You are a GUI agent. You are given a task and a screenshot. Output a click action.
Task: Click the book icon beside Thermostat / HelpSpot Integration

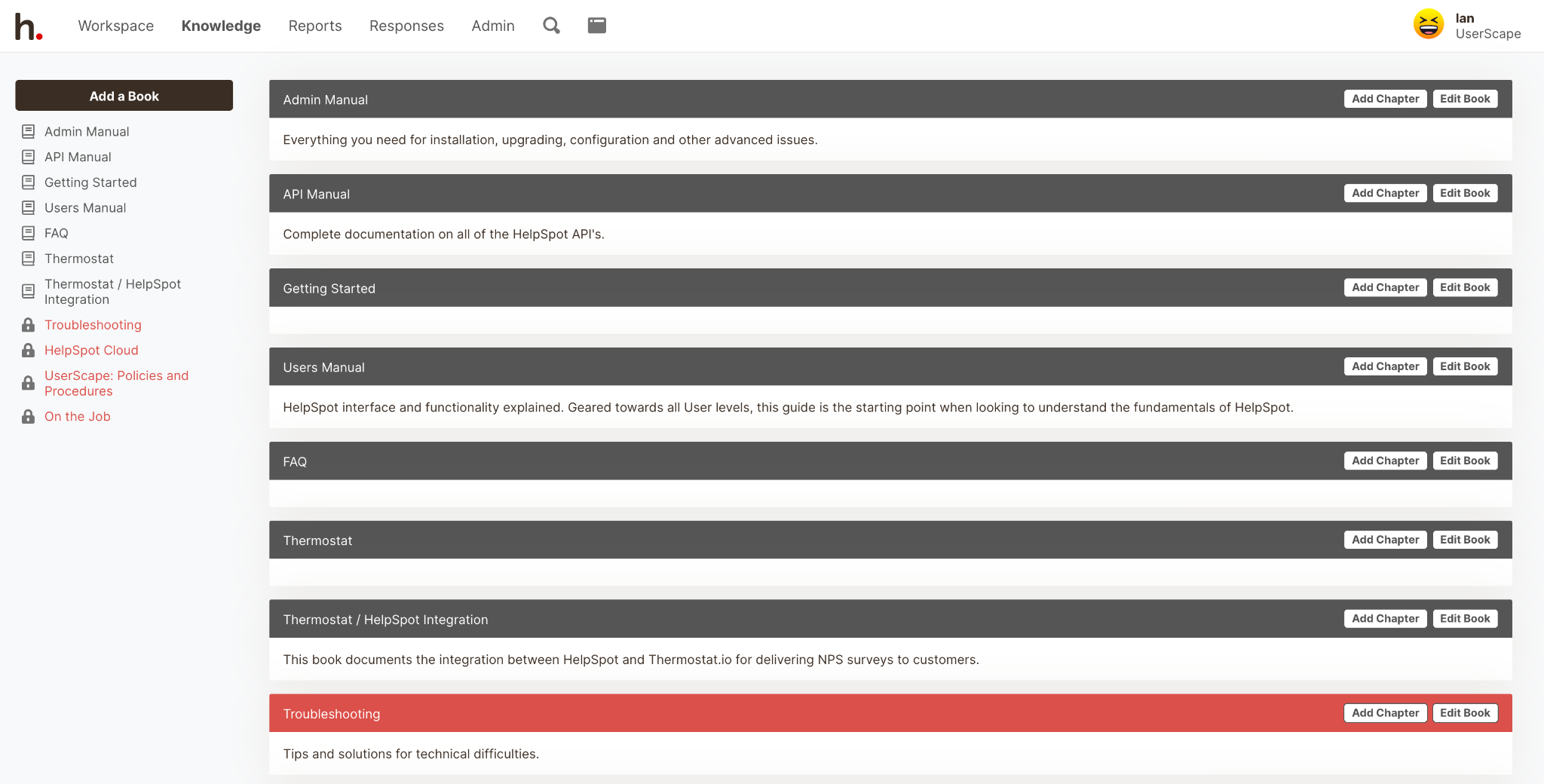coord(28,292)
